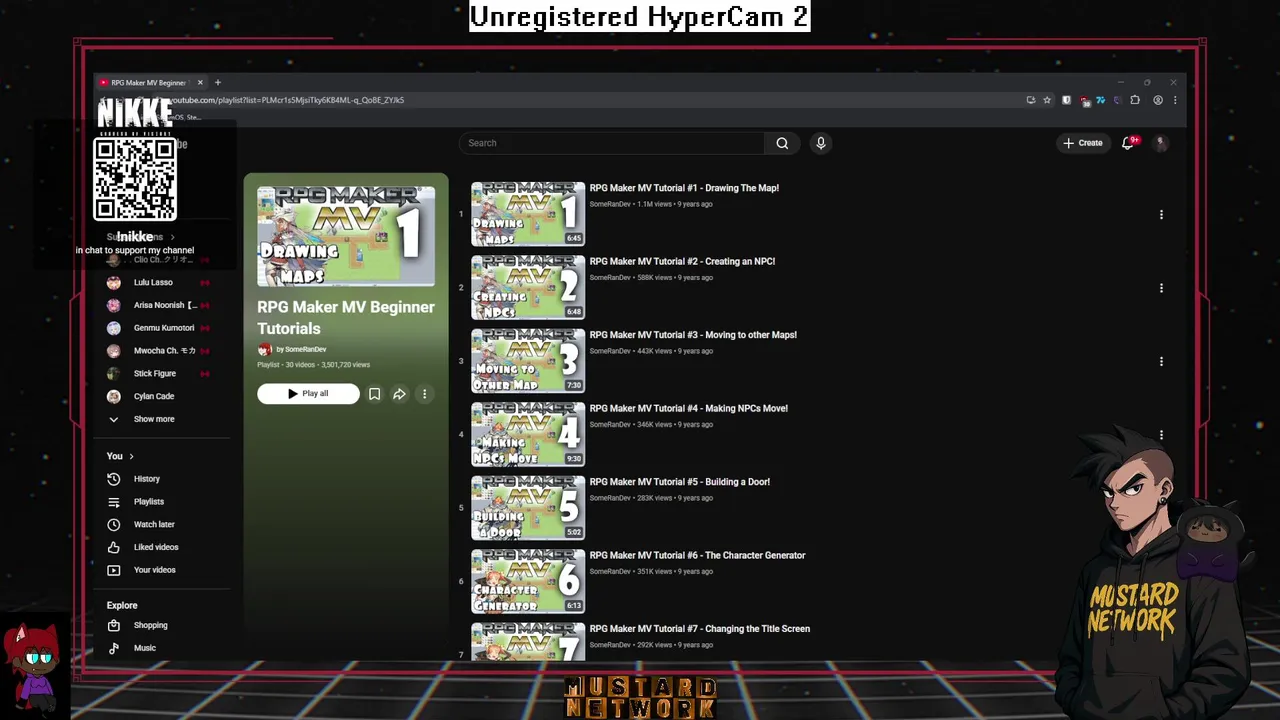Open options for Tutorial #1 video row

[1161, 214]
